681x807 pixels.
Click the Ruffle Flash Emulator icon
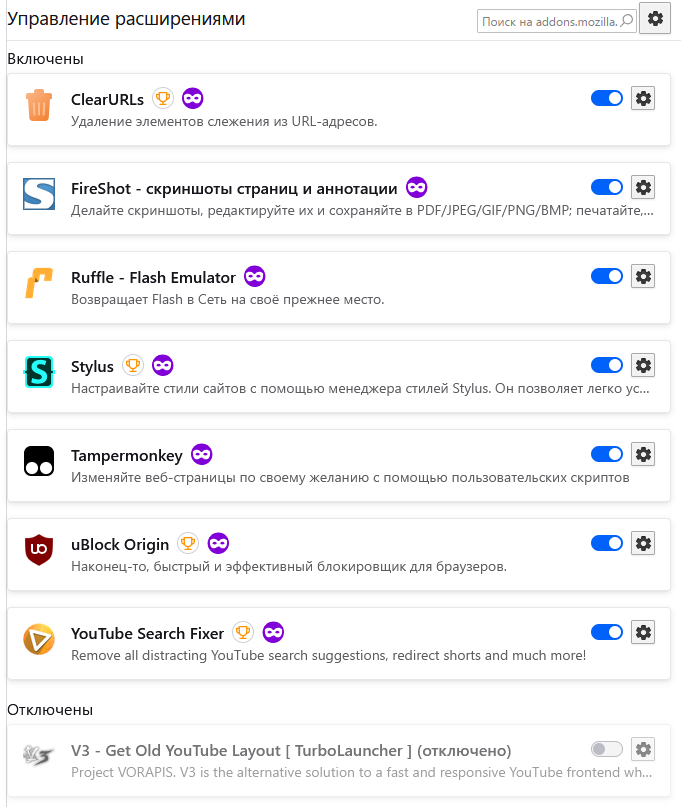click(x=39, y=283)
